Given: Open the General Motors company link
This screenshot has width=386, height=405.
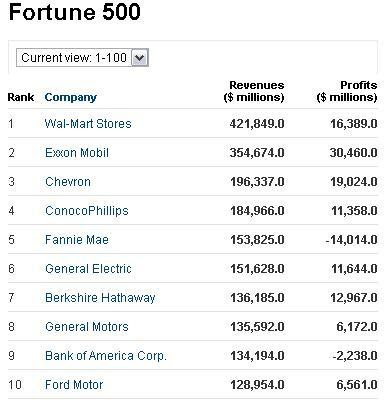Looking at the screenshot, I should tap(87, 327).
